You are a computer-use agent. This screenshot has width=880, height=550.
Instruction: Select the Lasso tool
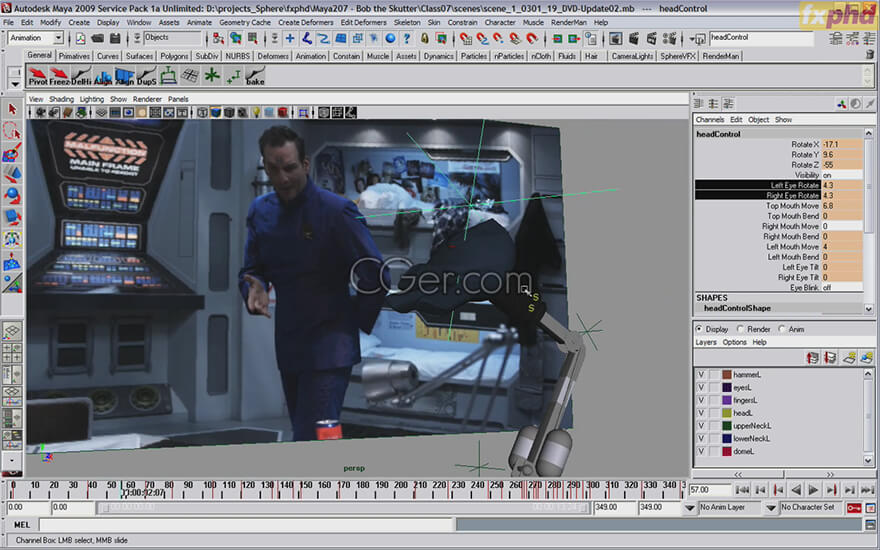pyautogui.click(x=12, y=131)
